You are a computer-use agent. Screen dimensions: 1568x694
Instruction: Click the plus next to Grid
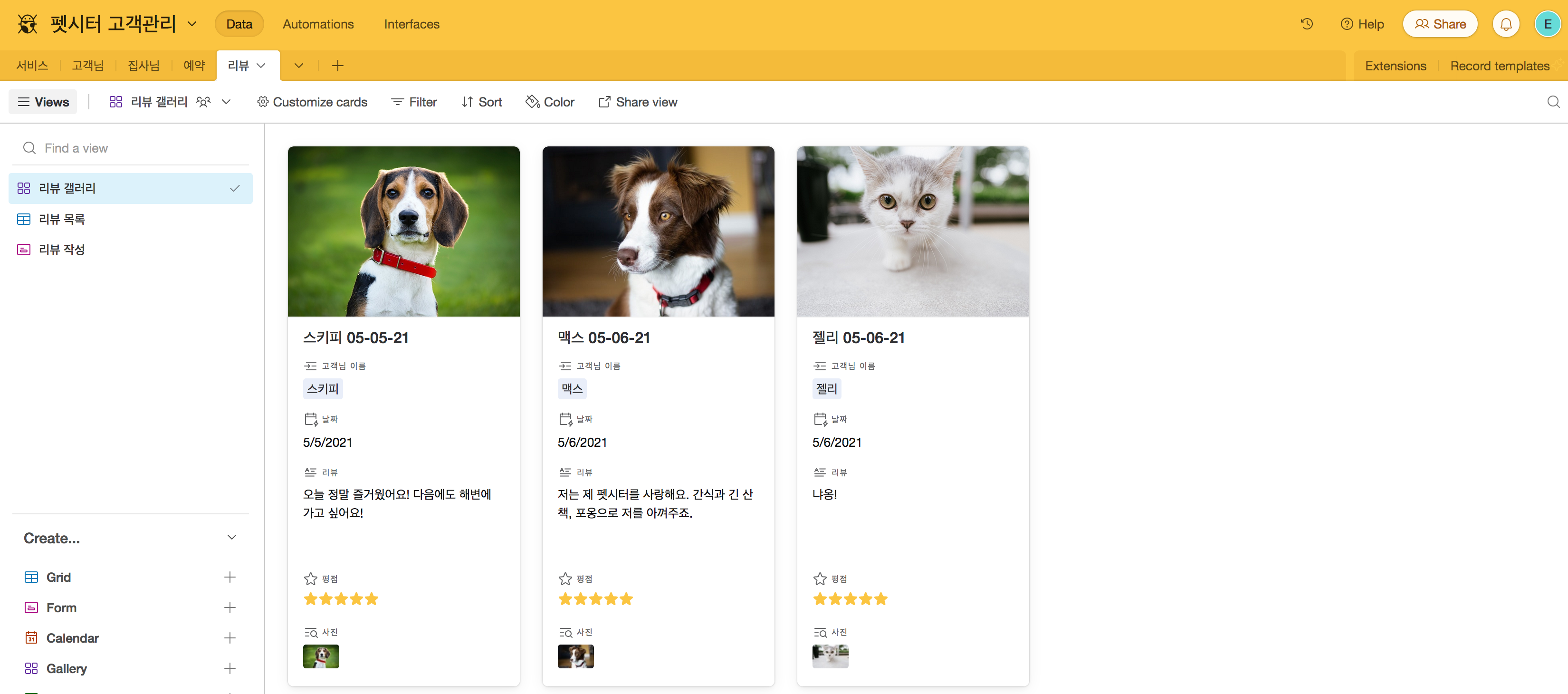pyautogui.click(x=229, y=577)
